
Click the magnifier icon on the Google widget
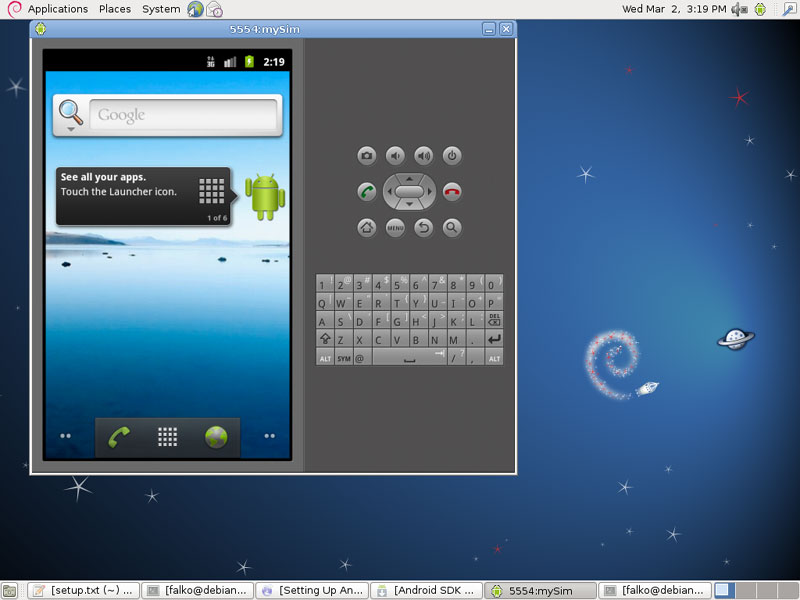[68, 113]
